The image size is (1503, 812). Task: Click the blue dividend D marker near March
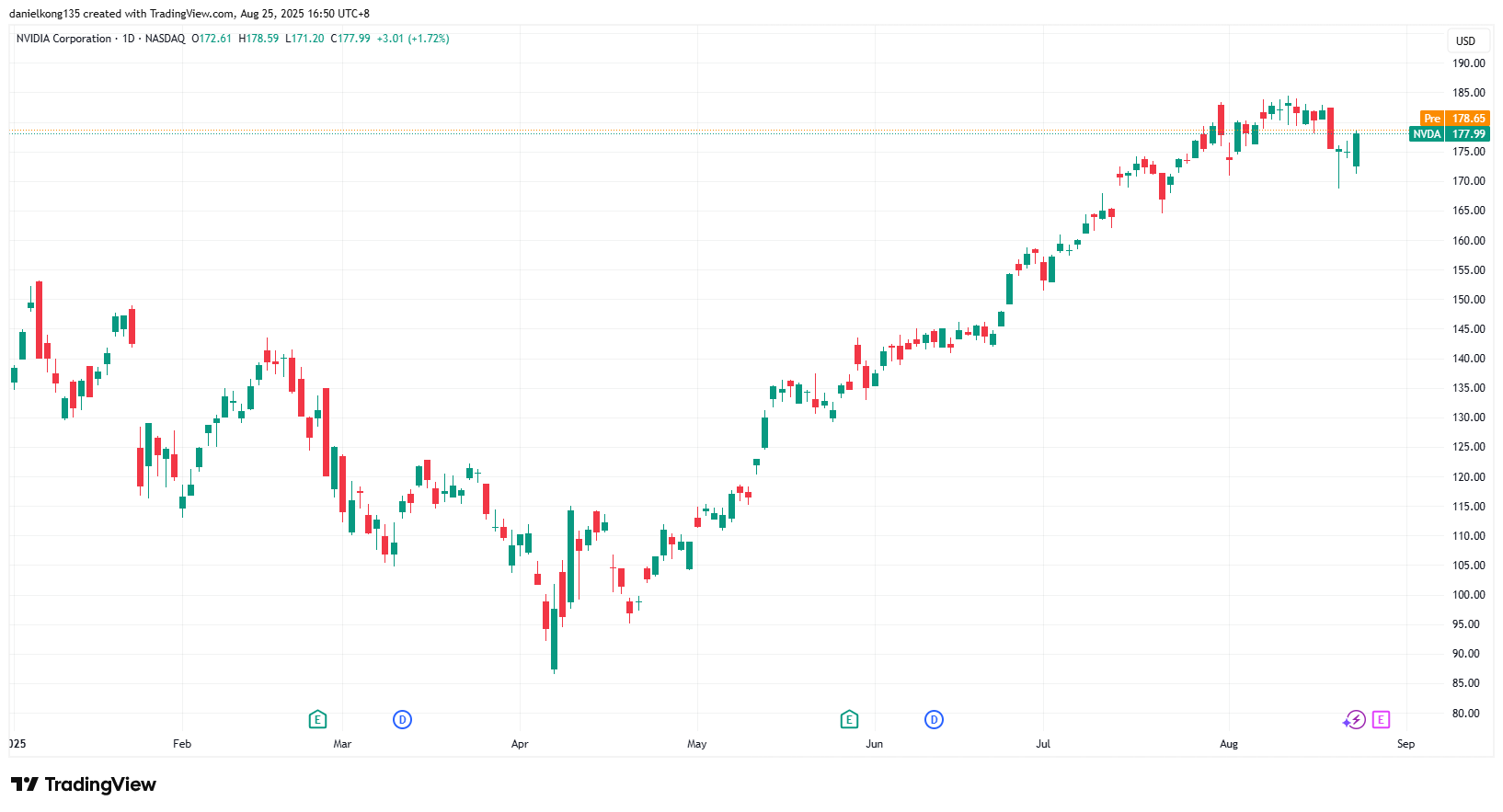click(x=402, y=719)
